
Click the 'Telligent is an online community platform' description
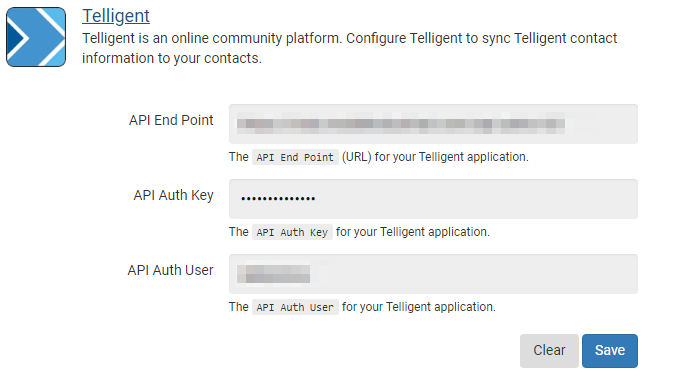pos(349,48)
